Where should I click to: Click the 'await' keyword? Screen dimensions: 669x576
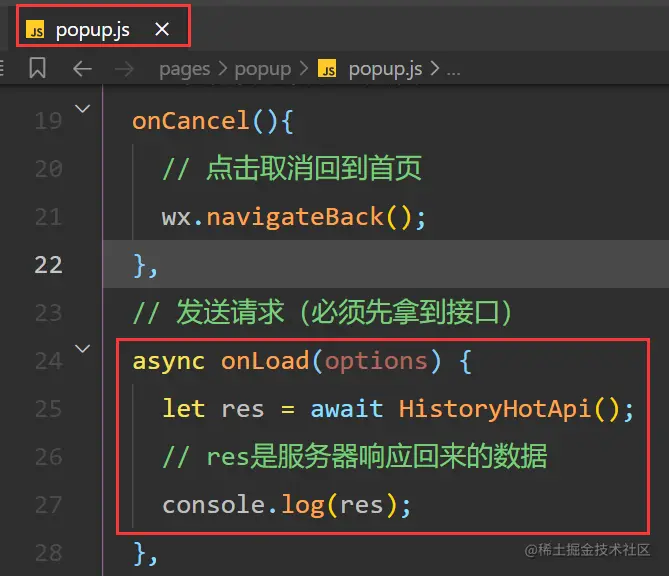point(347,409)
